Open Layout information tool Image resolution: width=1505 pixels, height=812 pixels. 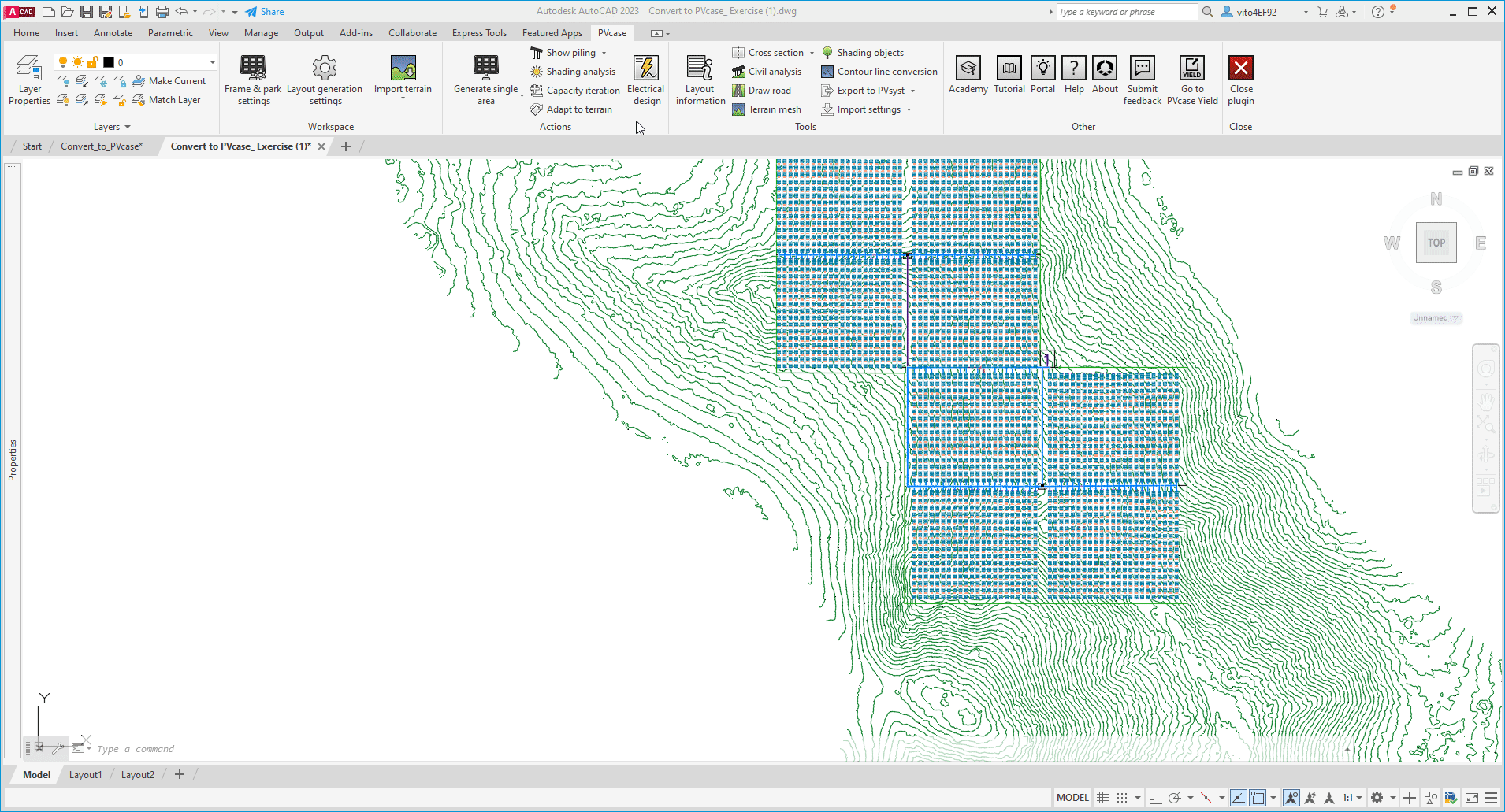pos(700,80)
